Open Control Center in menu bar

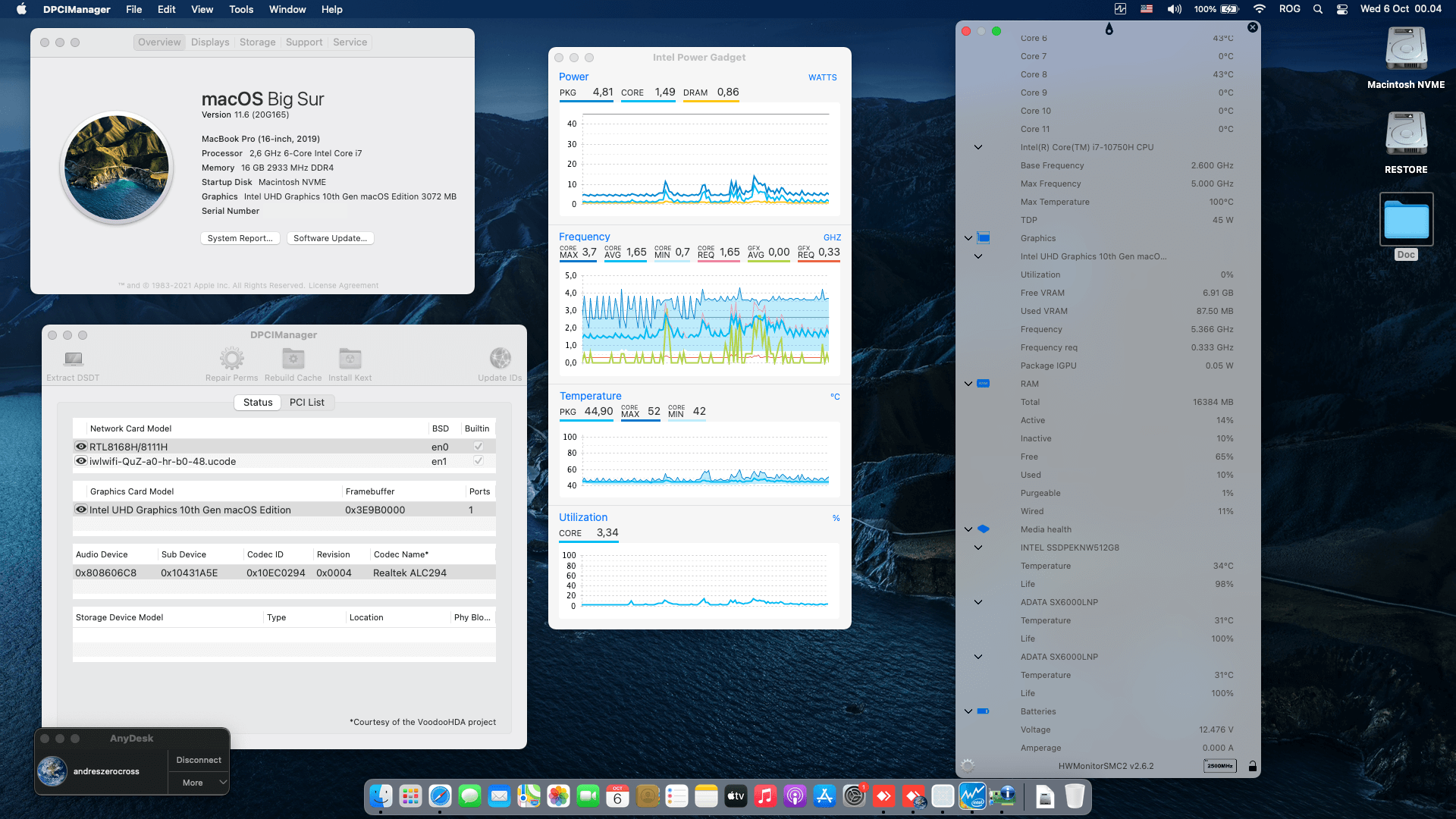pyautogui.click(x=1342, y=9)
